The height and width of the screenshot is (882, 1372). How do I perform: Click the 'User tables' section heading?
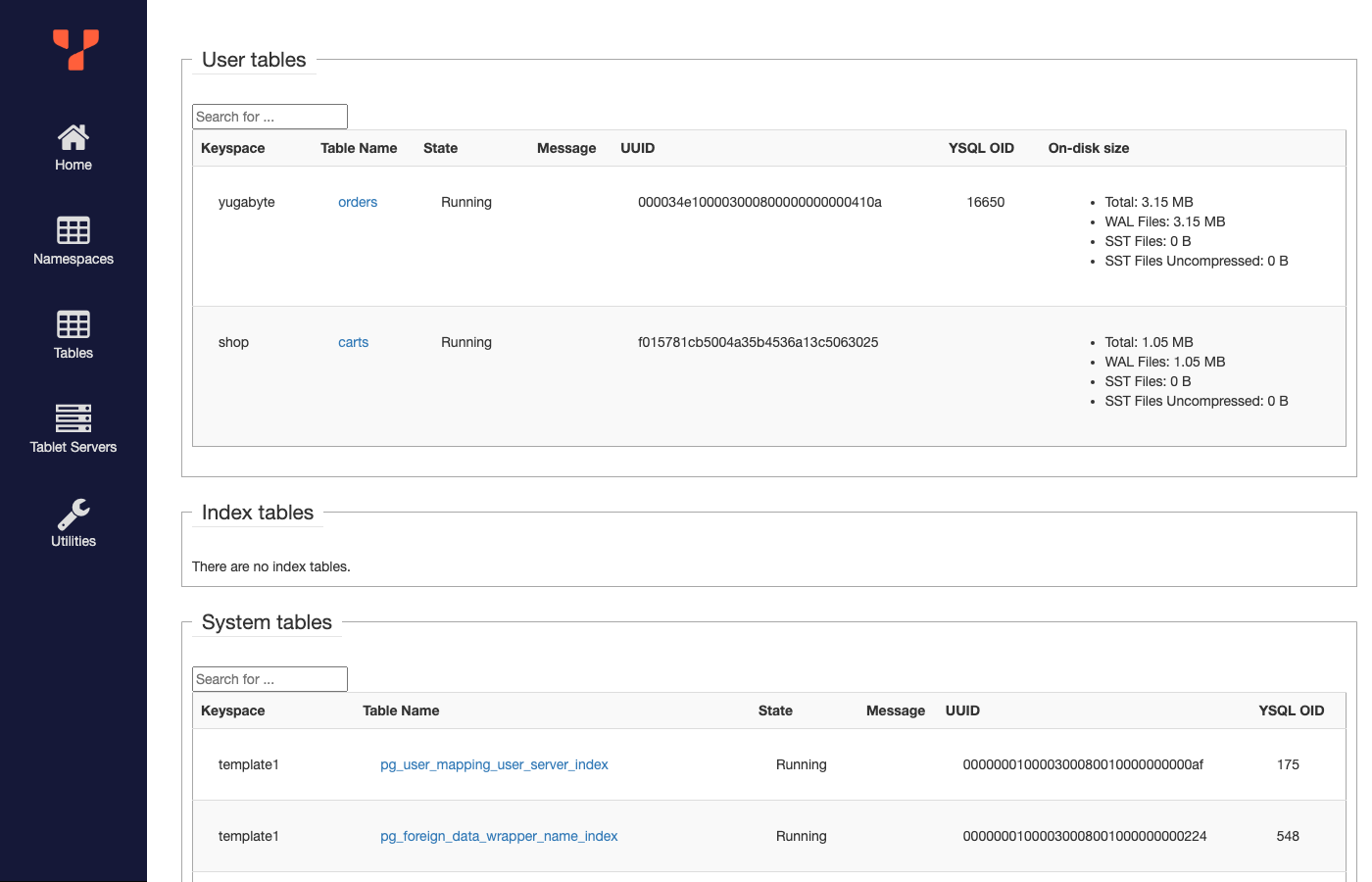(x=254, y=60)
